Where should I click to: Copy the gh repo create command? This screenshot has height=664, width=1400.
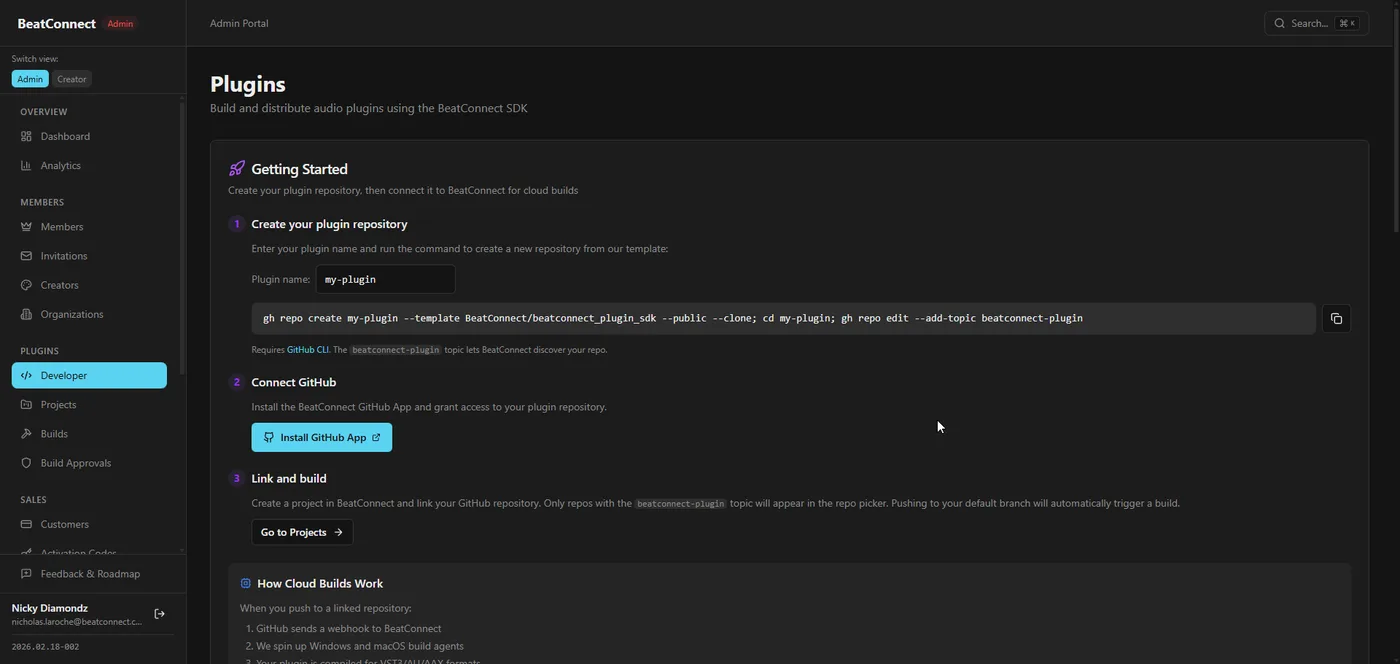[x=1336, y=318]
